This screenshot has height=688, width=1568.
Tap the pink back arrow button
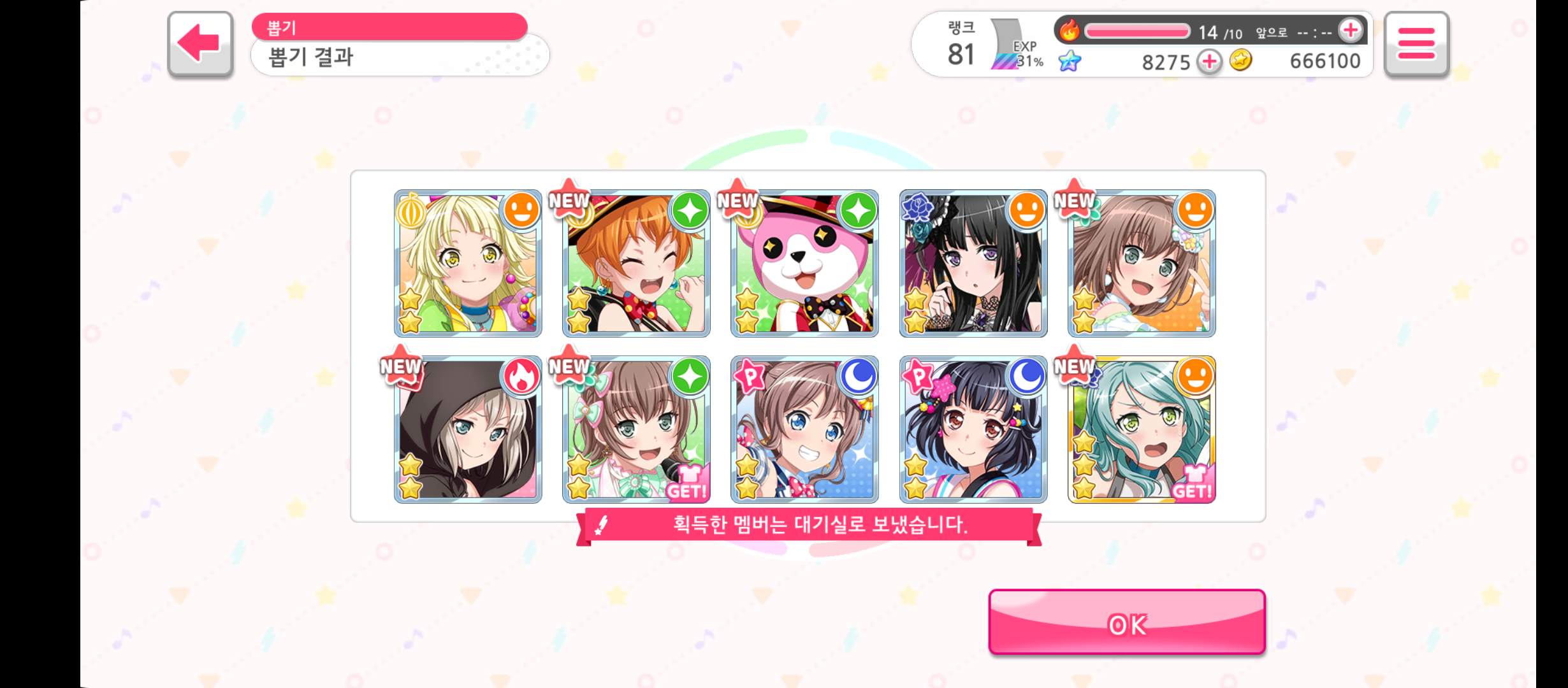point(200,45)
